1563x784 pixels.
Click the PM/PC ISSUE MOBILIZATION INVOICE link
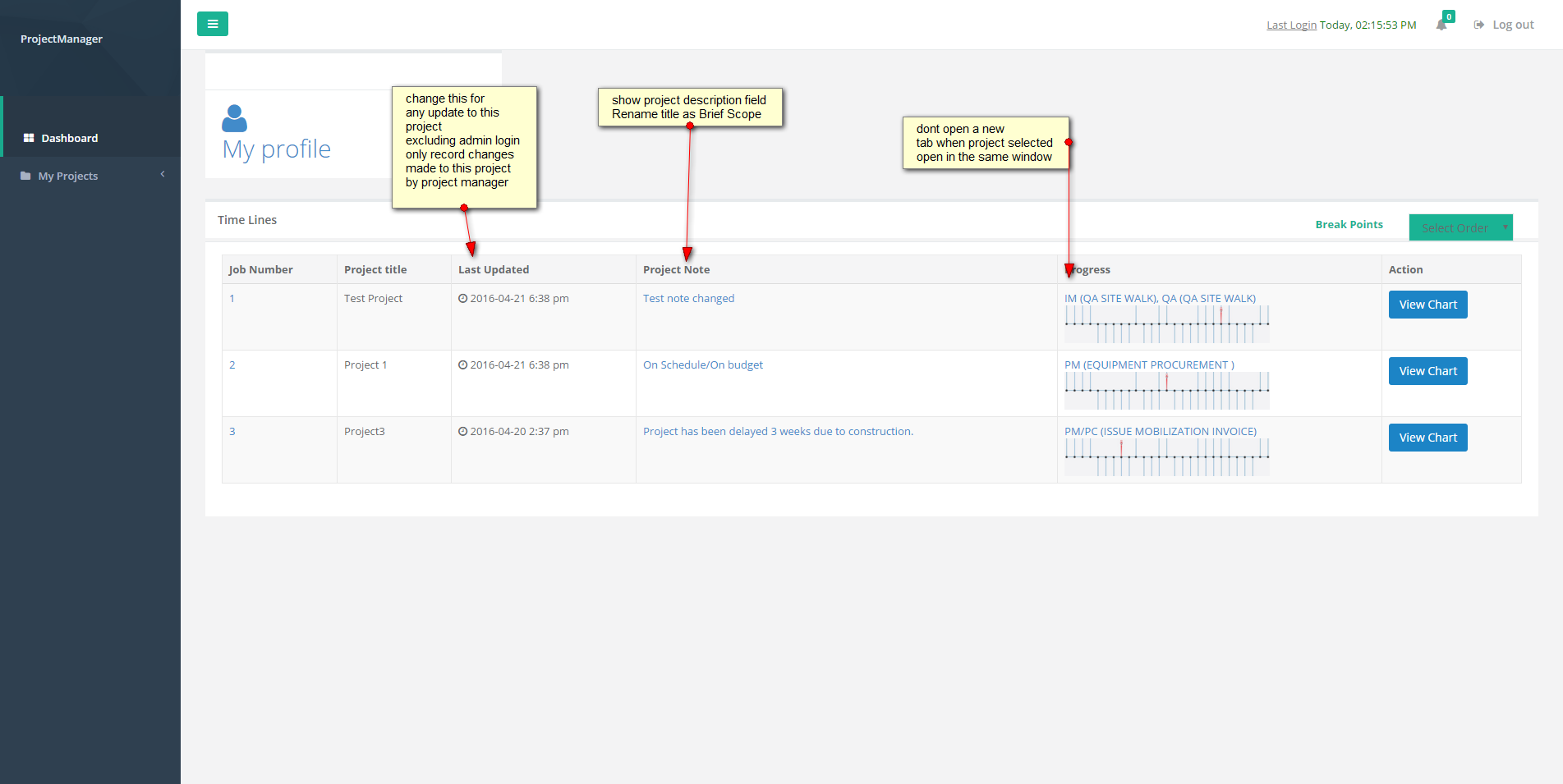tap(1161, 431)
